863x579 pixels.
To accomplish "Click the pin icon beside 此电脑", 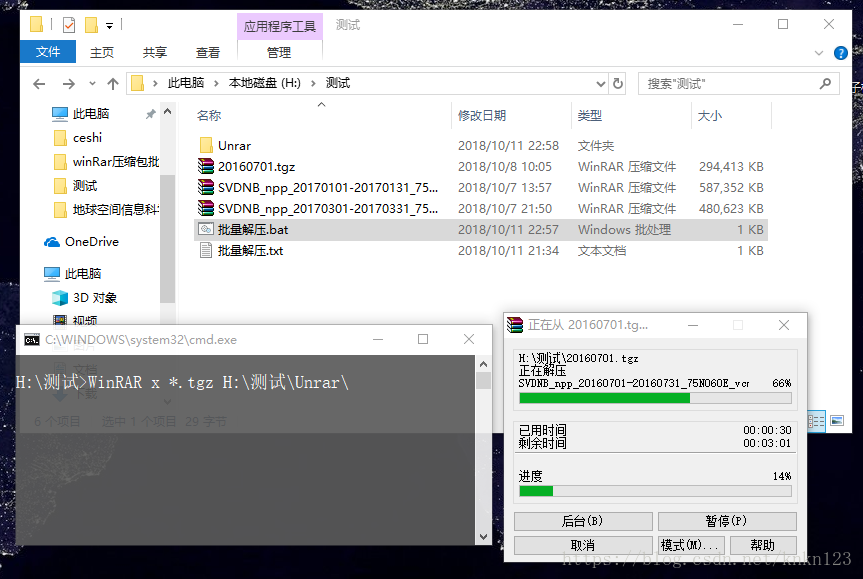I will click(x=150, y=114).
